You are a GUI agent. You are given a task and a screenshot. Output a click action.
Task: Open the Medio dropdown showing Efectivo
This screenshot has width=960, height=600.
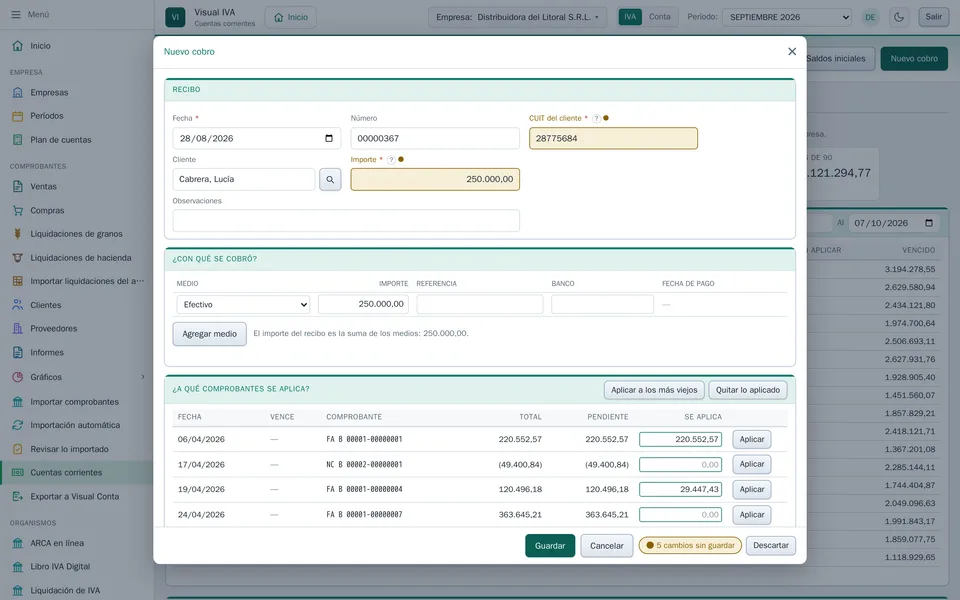click(243, 304)
